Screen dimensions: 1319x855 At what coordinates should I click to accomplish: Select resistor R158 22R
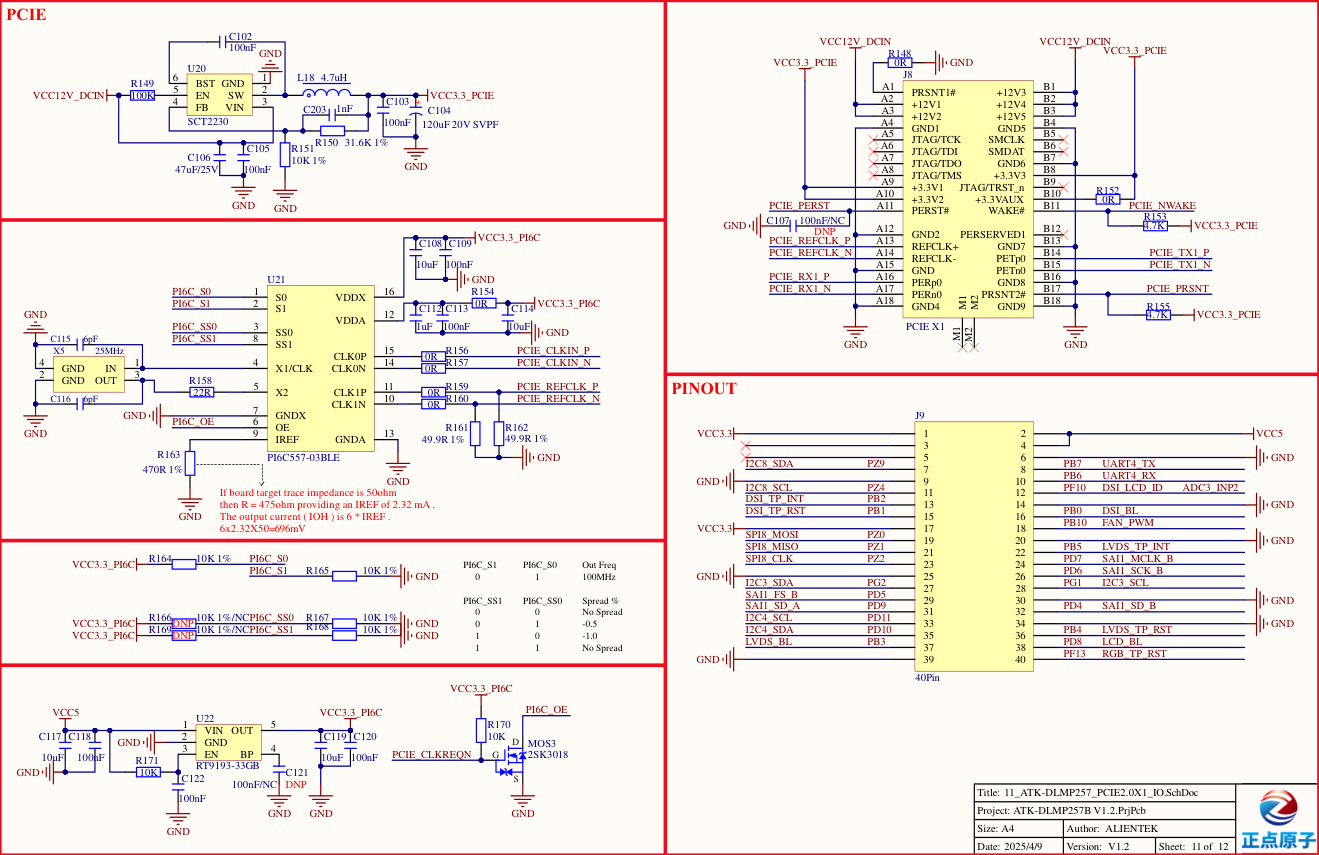[x=201, y=392]
